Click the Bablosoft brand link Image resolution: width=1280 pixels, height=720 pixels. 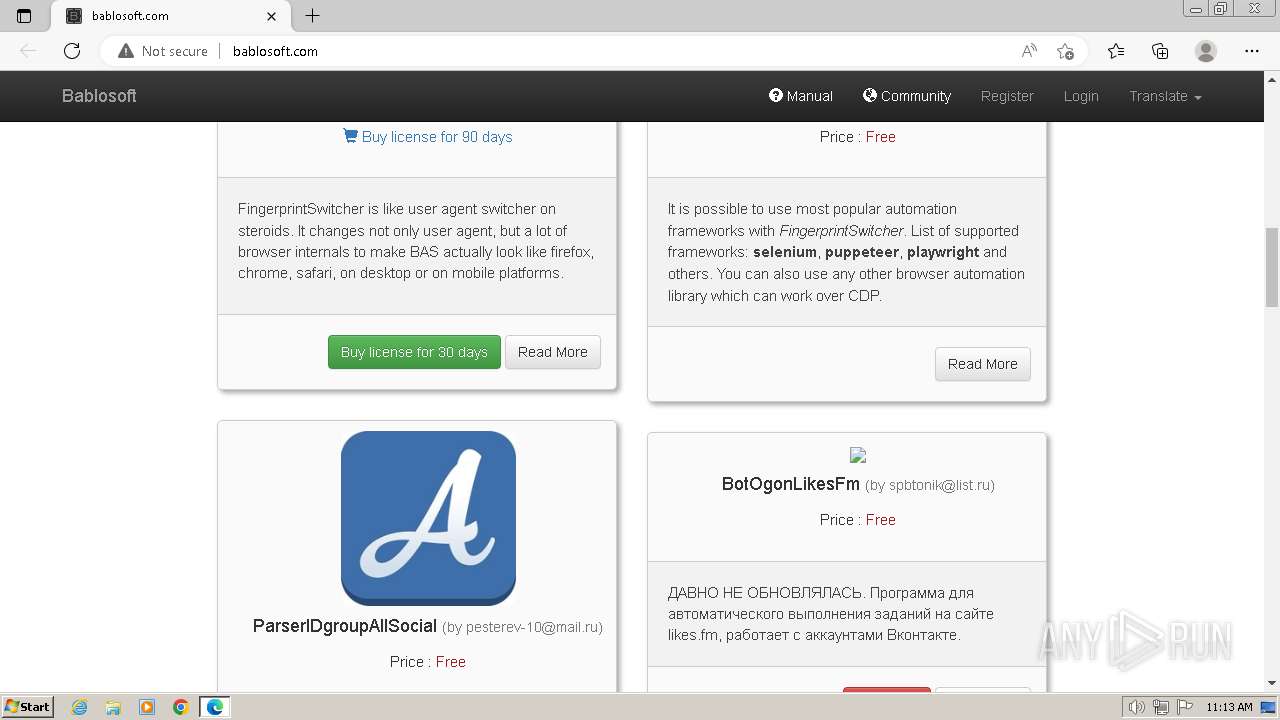coord(99,96)
